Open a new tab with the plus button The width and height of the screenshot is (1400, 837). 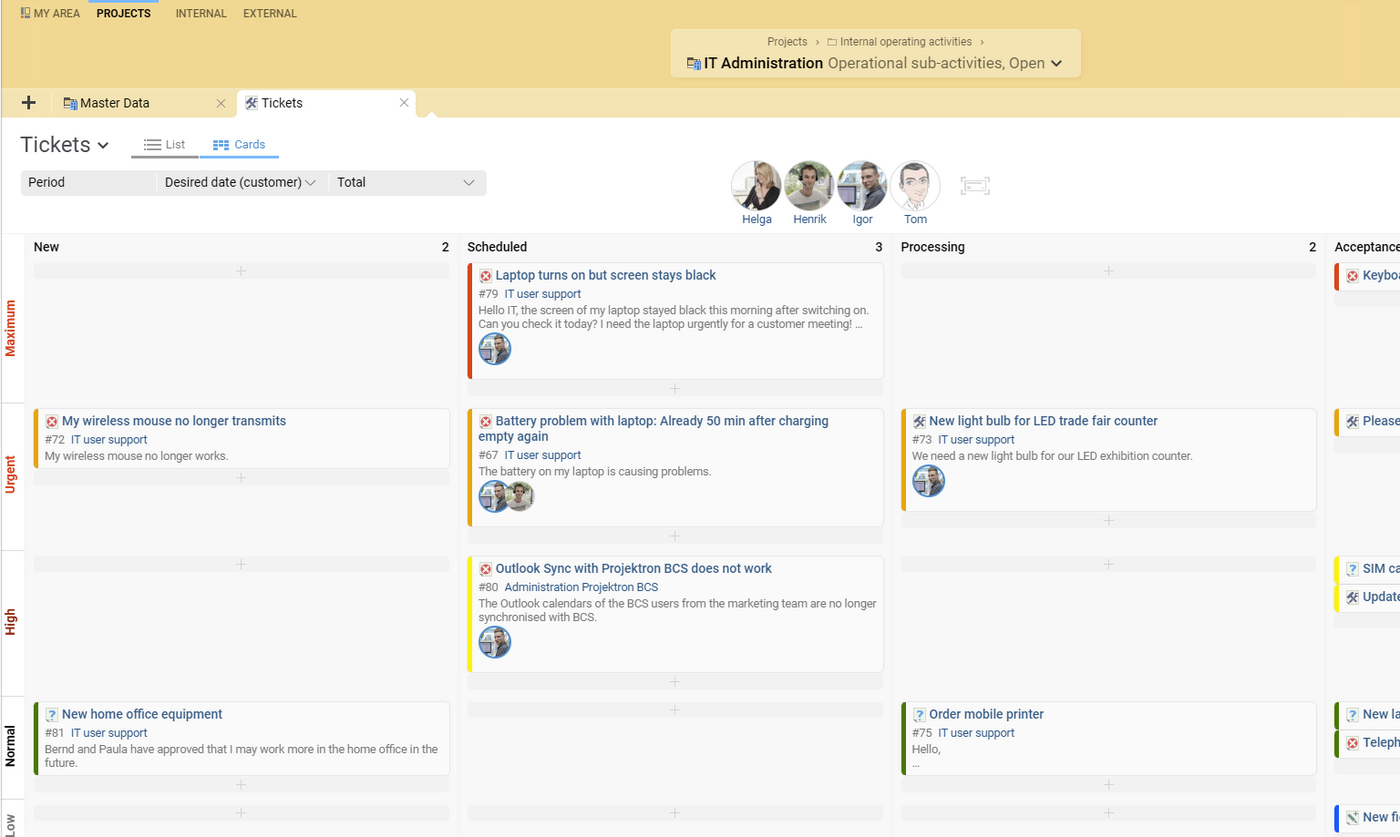(28, 103)
